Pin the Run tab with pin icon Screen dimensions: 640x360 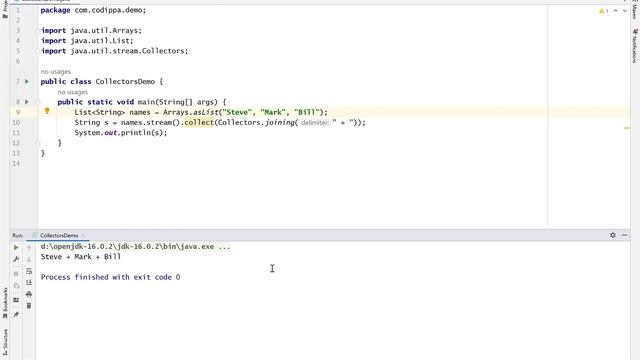tap(16, 315)
